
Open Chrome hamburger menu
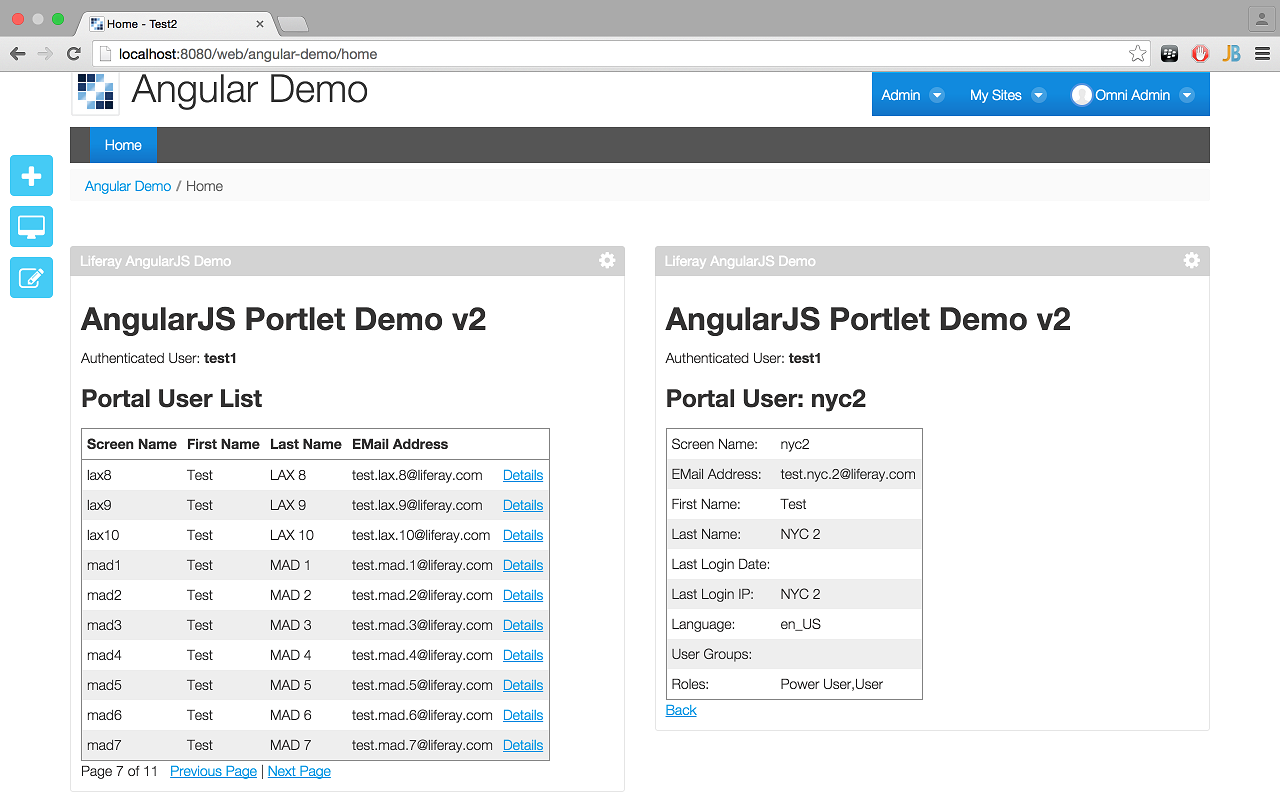tap(1263, 54)
